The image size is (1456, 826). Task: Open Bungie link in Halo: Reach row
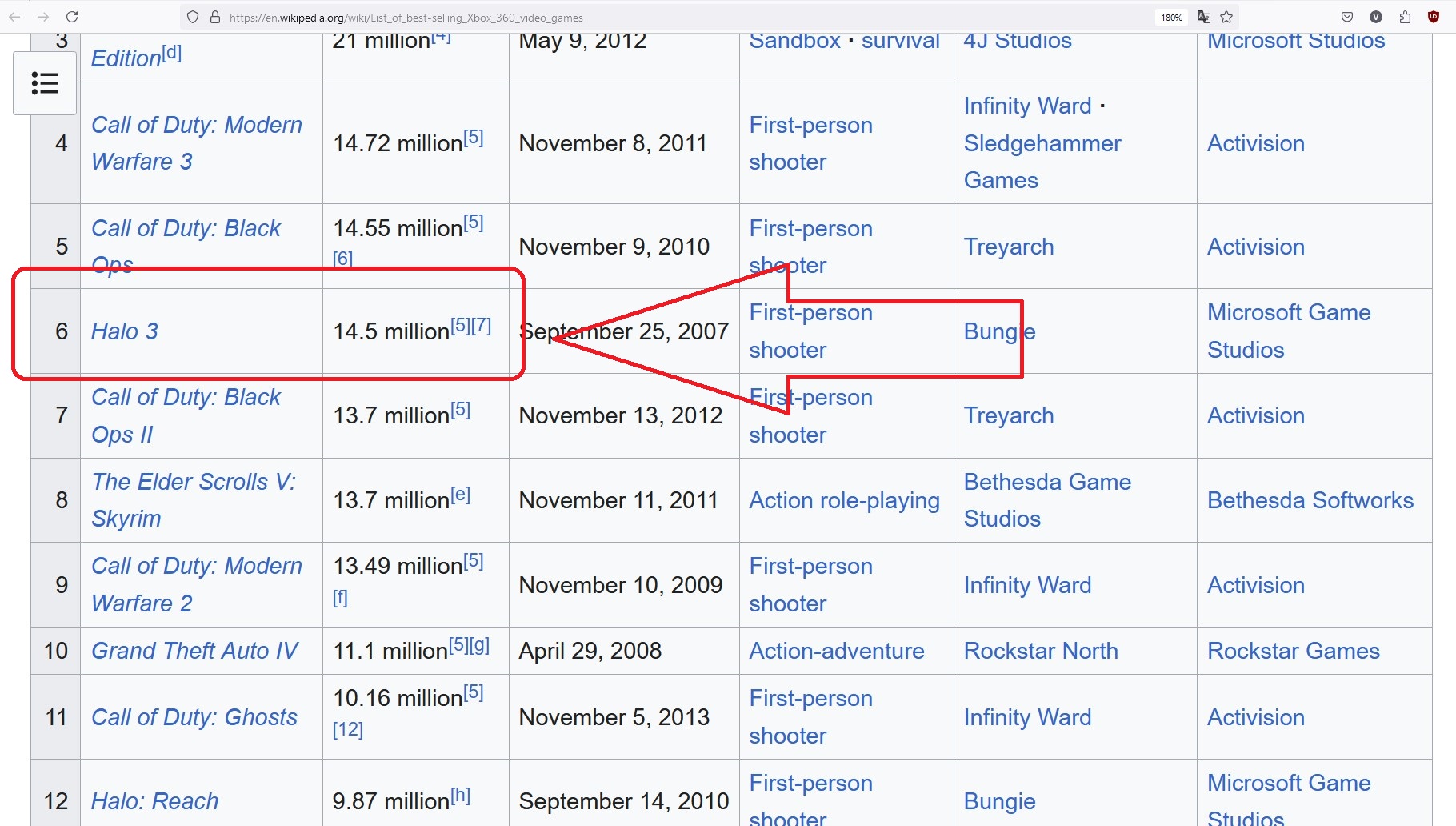[999, 801]
